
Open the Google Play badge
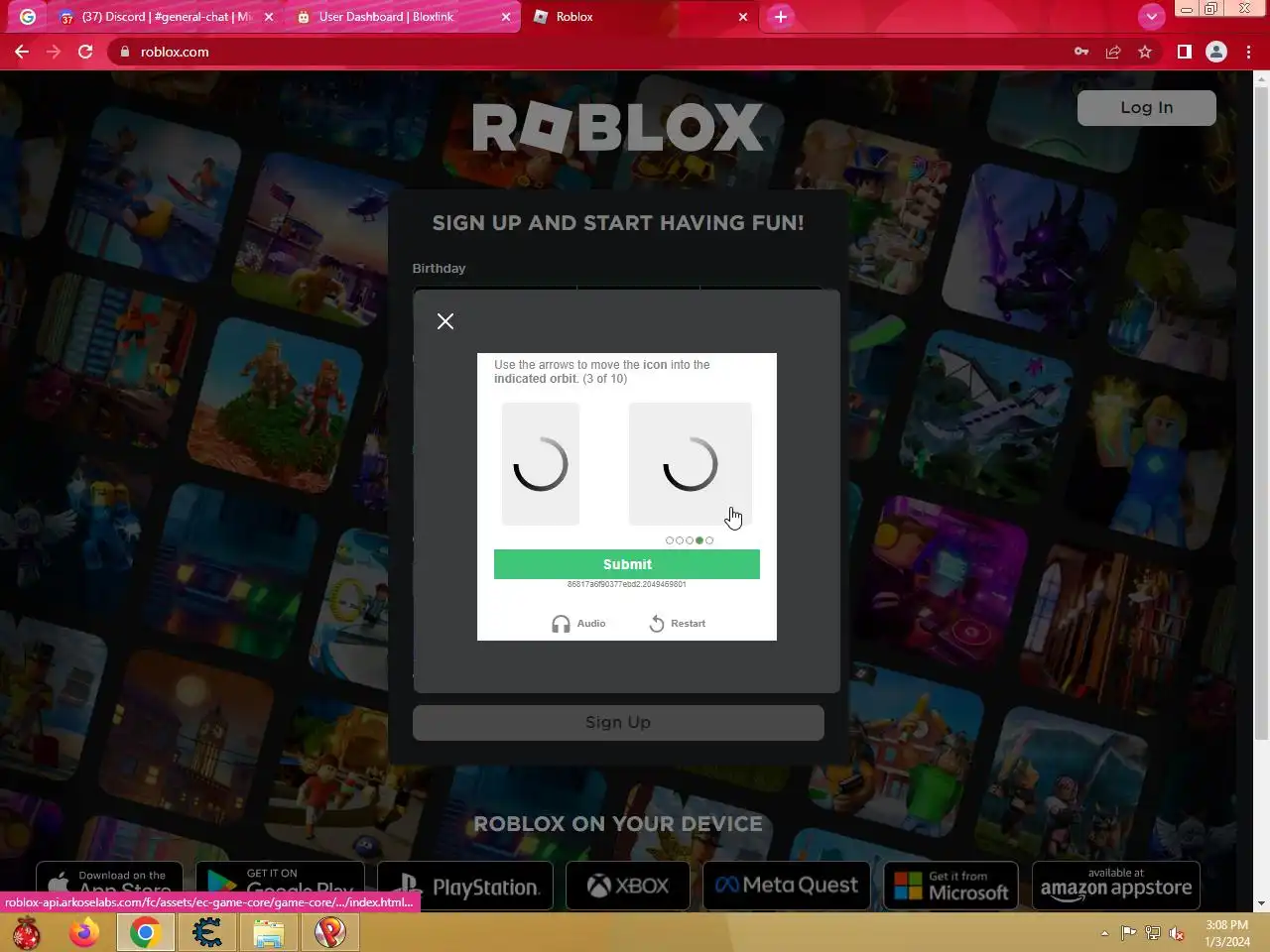(x=280, y=886)
